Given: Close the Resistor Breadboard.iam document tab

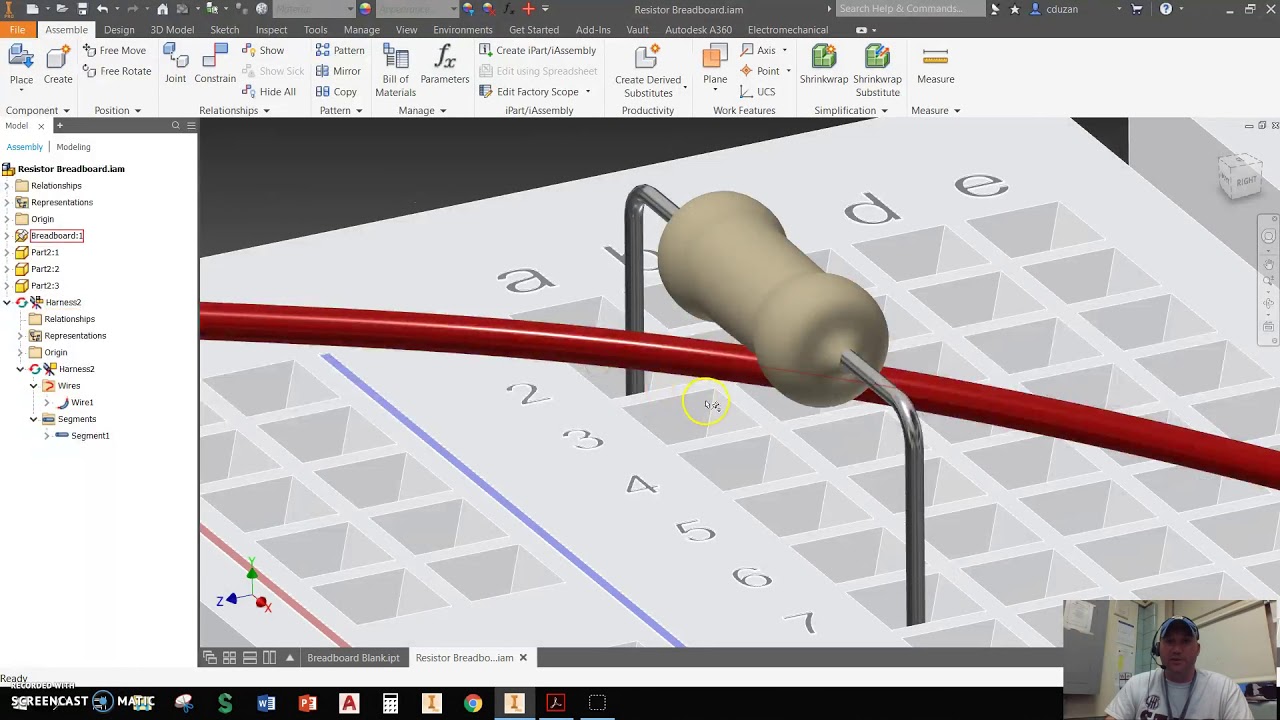Looking at the screenshot, I should (x=523, y=658).
